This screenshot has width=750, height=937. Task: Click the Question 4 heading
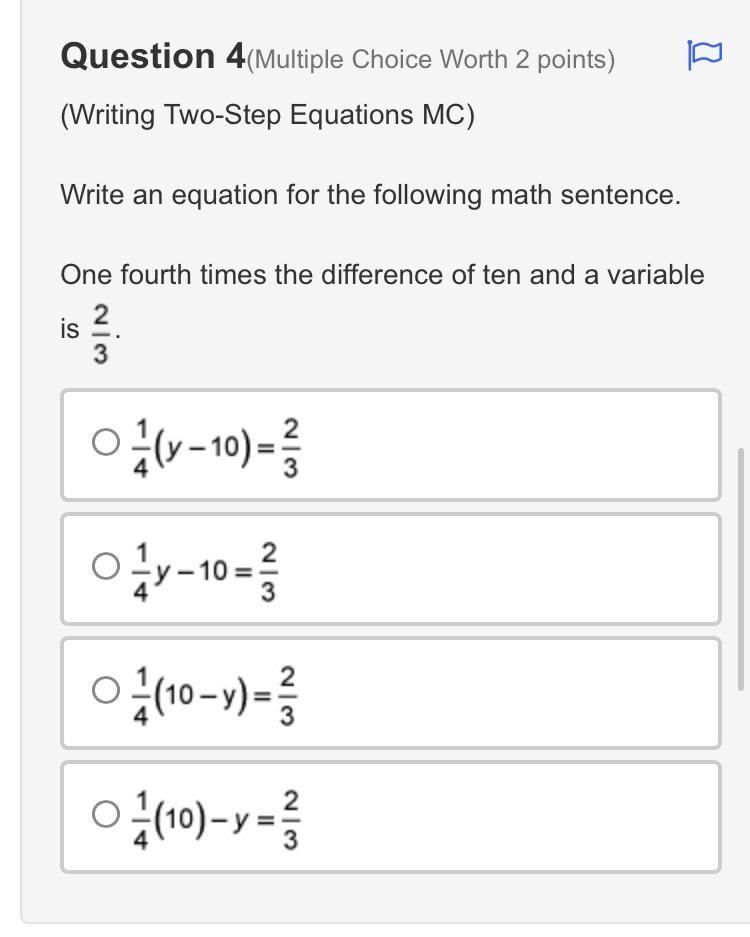coord(153,56)
